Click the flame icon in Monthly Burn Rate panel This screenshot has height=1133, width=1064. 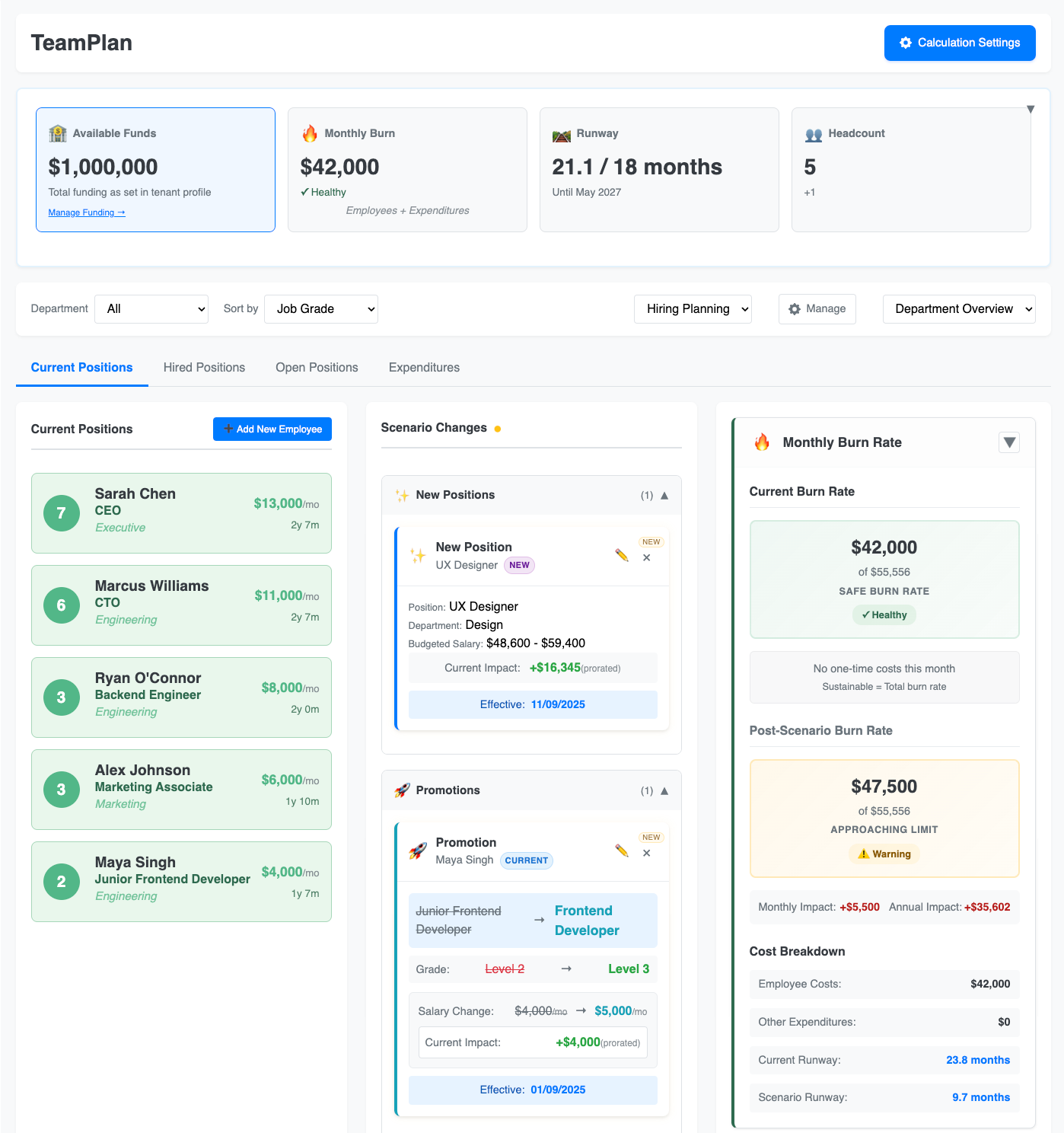762,442
